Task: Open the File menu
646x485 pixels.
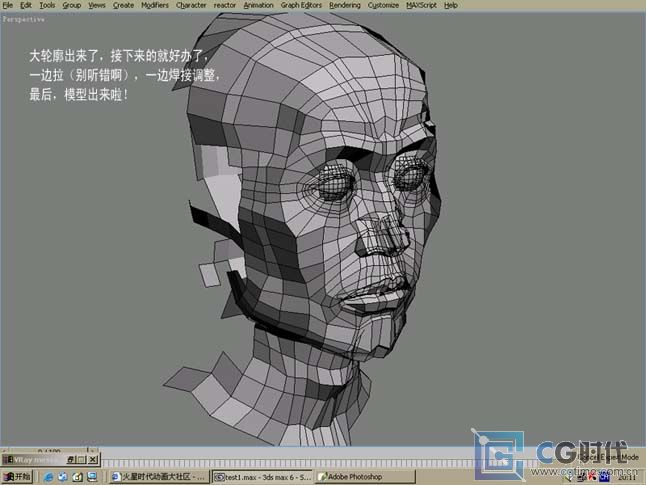Action: pos(8,5)
